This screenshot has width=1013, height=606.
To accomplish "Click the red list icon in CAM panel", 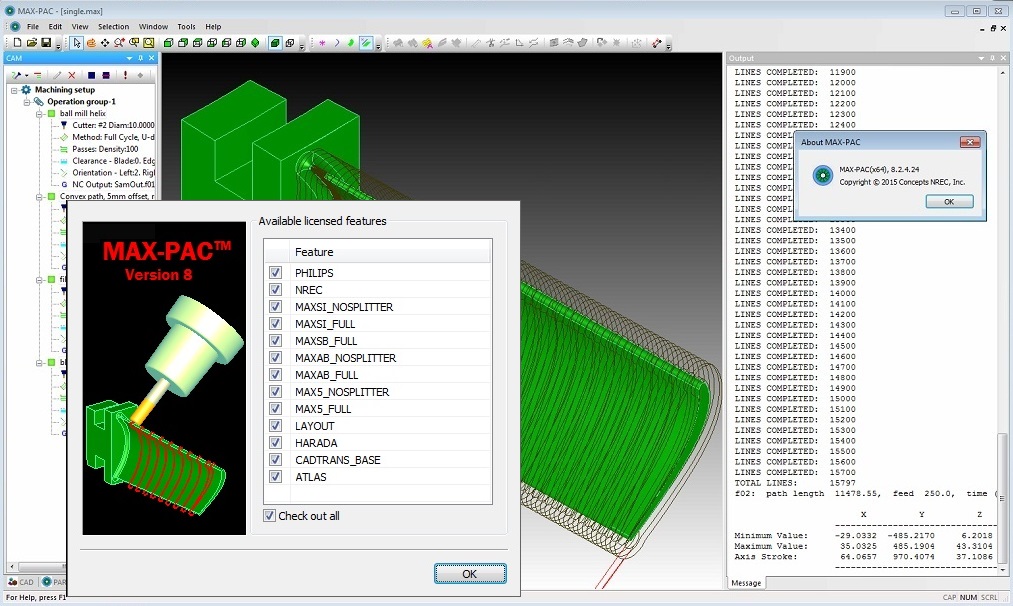I will (x=37, y=76).
